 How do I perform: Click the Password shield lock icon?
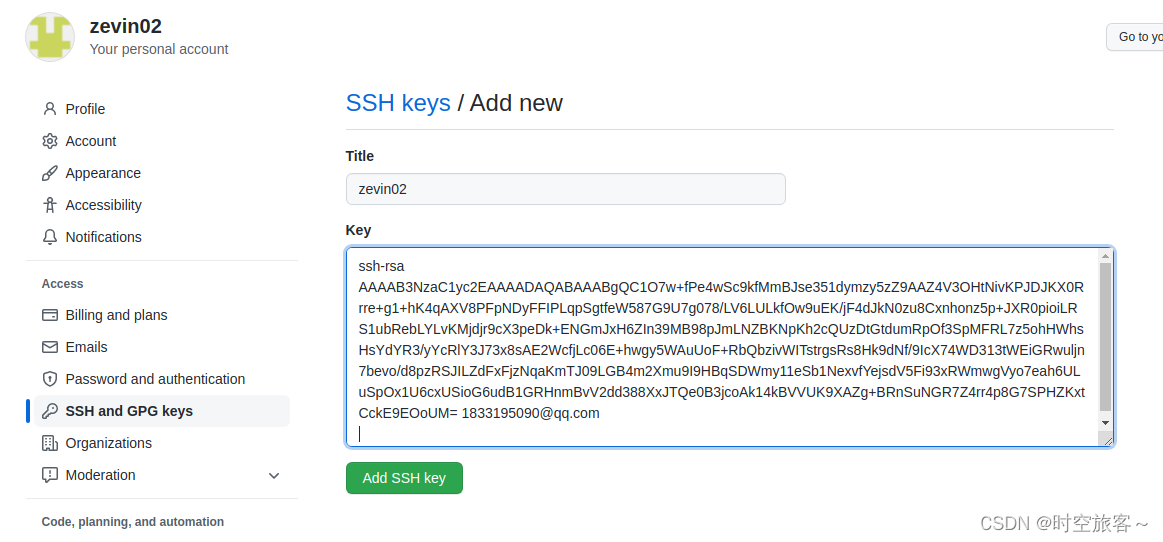coord(50,379)
